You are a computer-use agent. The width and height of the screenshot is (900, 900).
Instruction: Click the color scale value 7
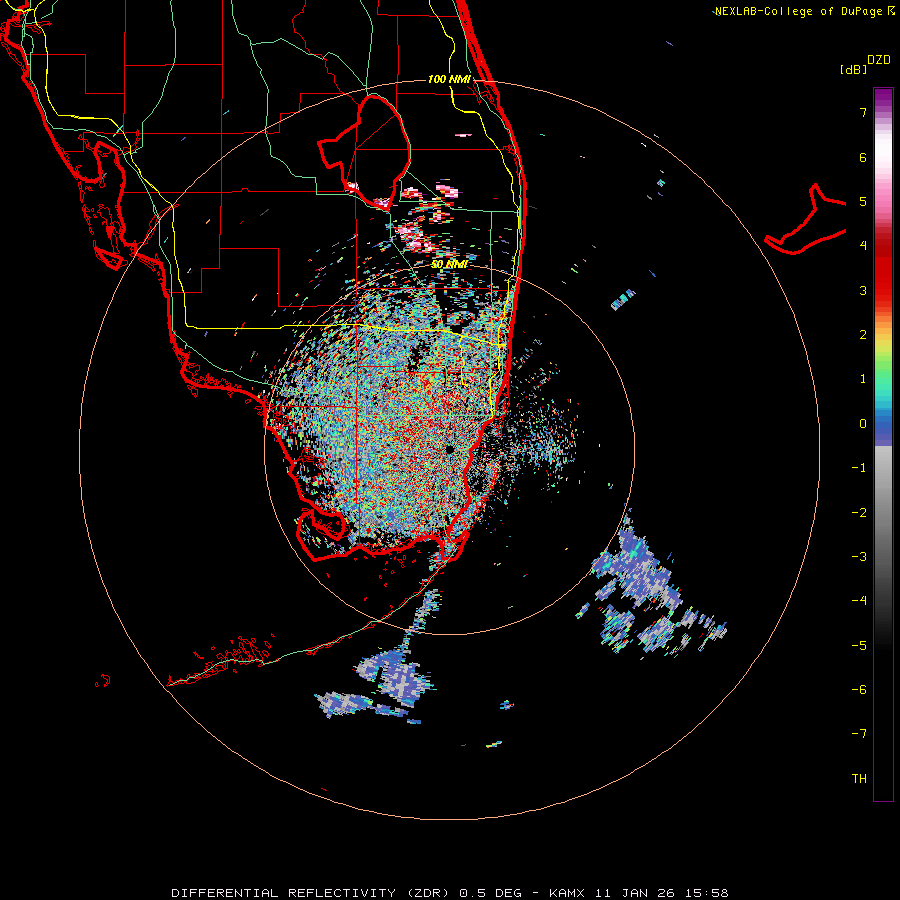863,112
